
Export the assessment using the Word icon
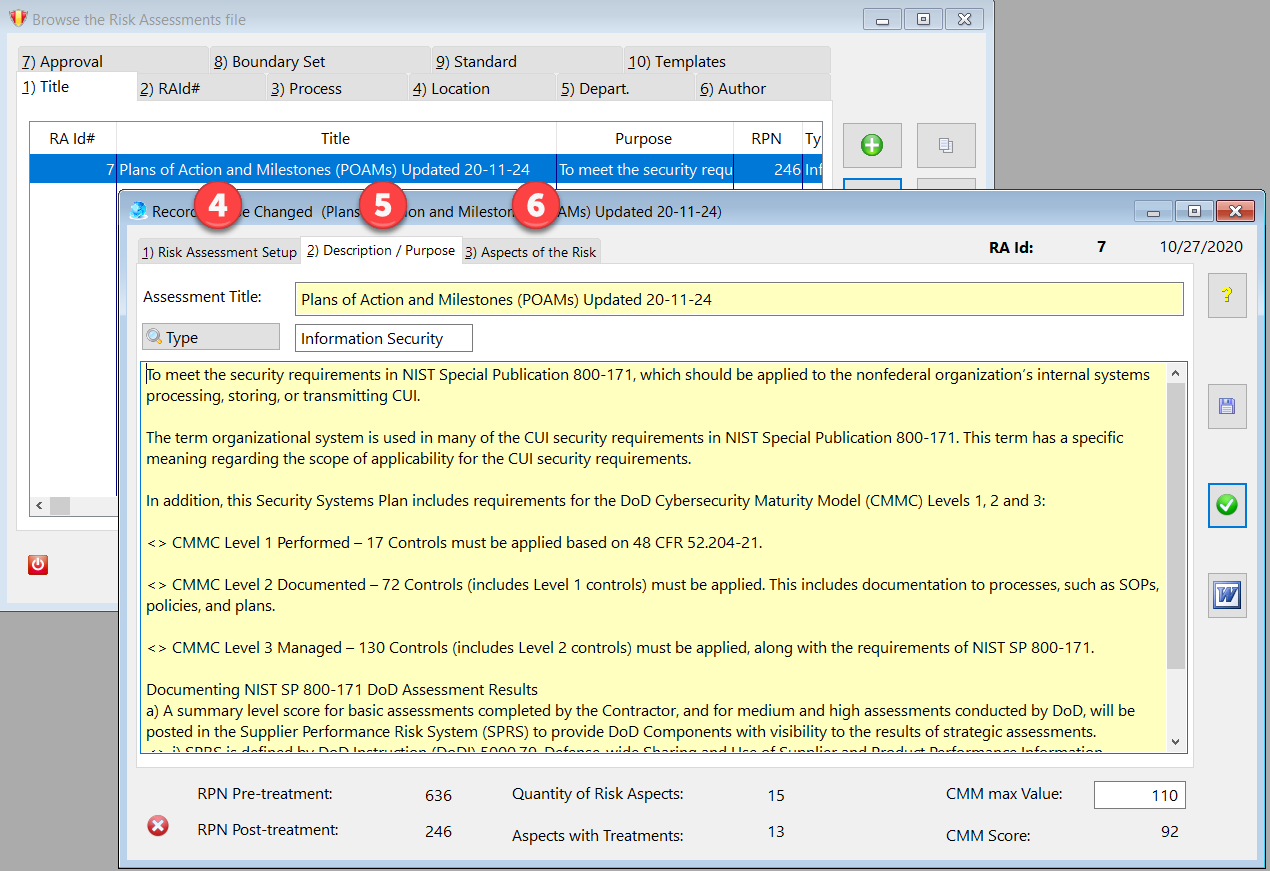(1227, 596)
